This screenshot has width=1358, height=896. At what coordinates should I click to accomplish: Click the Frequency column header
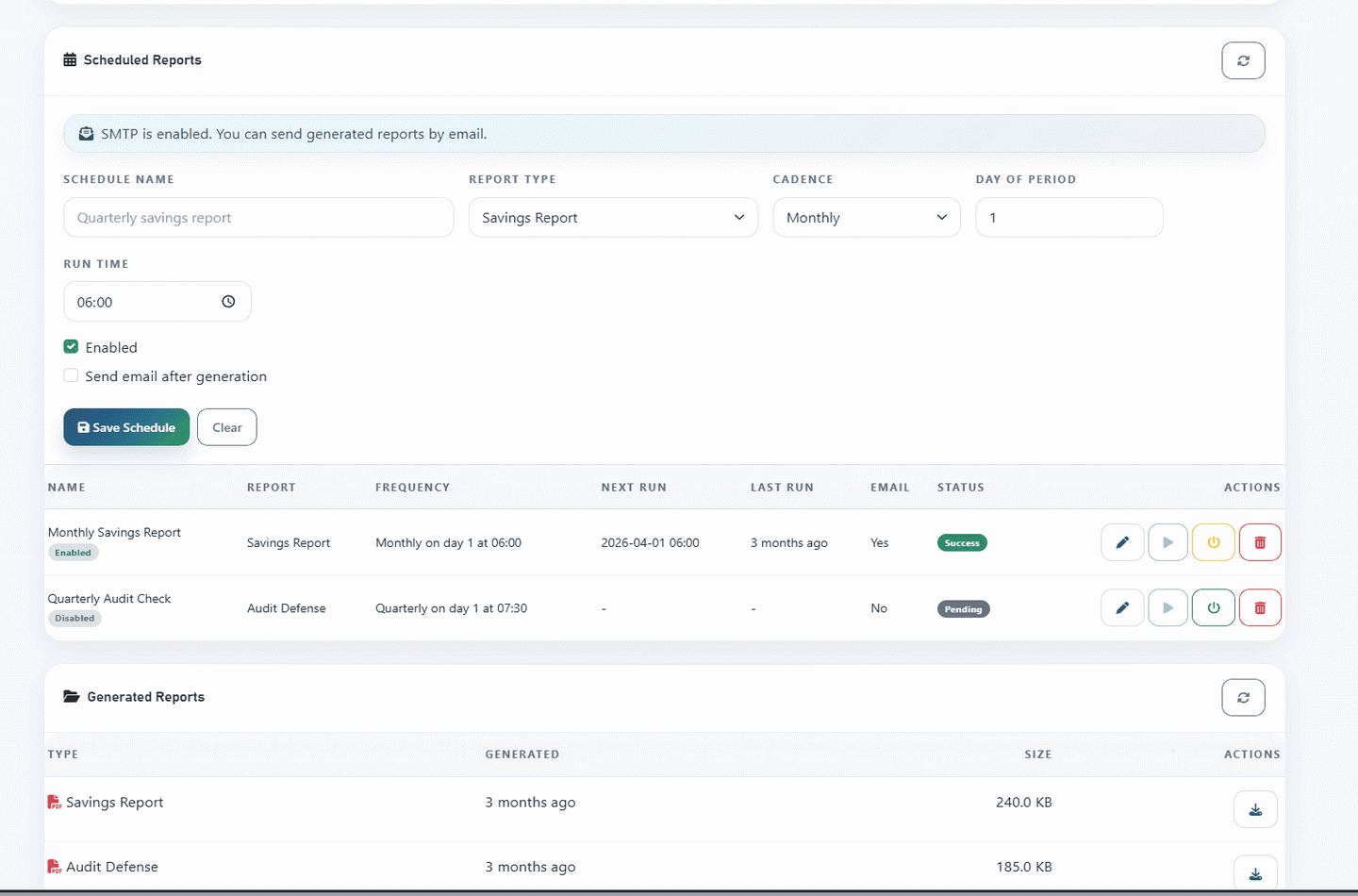413,488
